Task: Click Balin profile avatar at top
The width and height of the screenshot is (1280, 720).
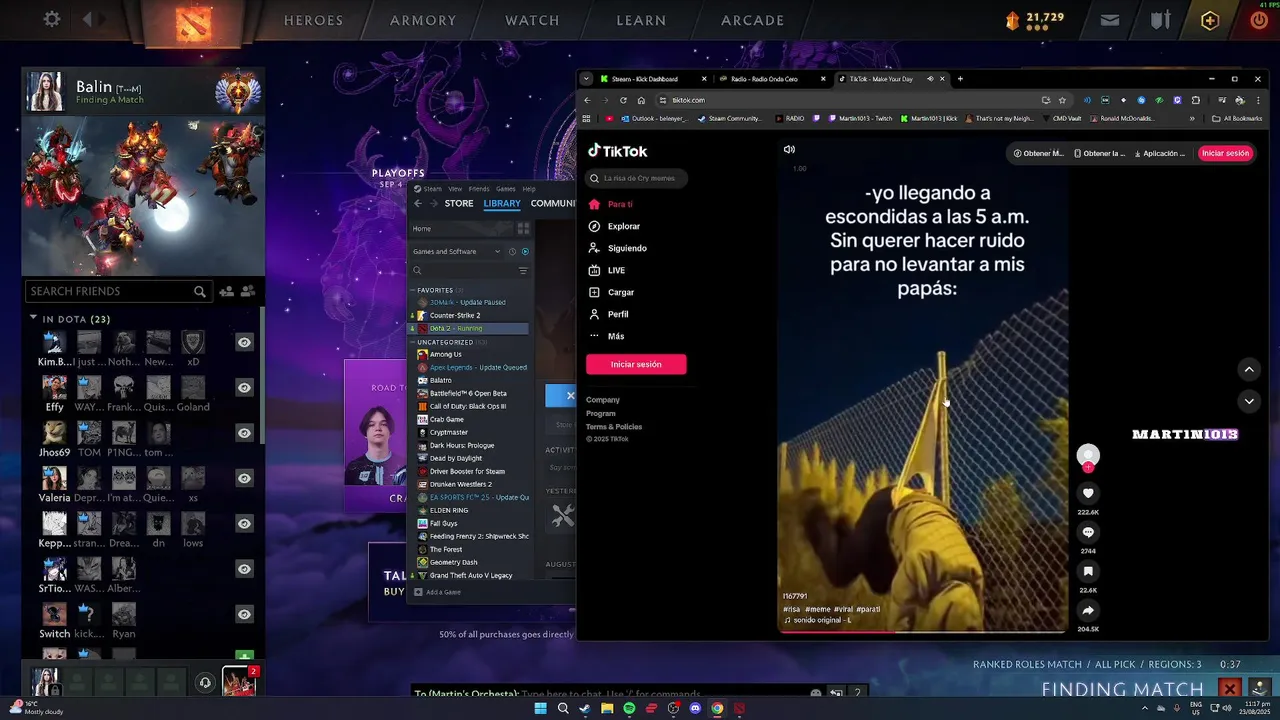Action: [45, 92]
